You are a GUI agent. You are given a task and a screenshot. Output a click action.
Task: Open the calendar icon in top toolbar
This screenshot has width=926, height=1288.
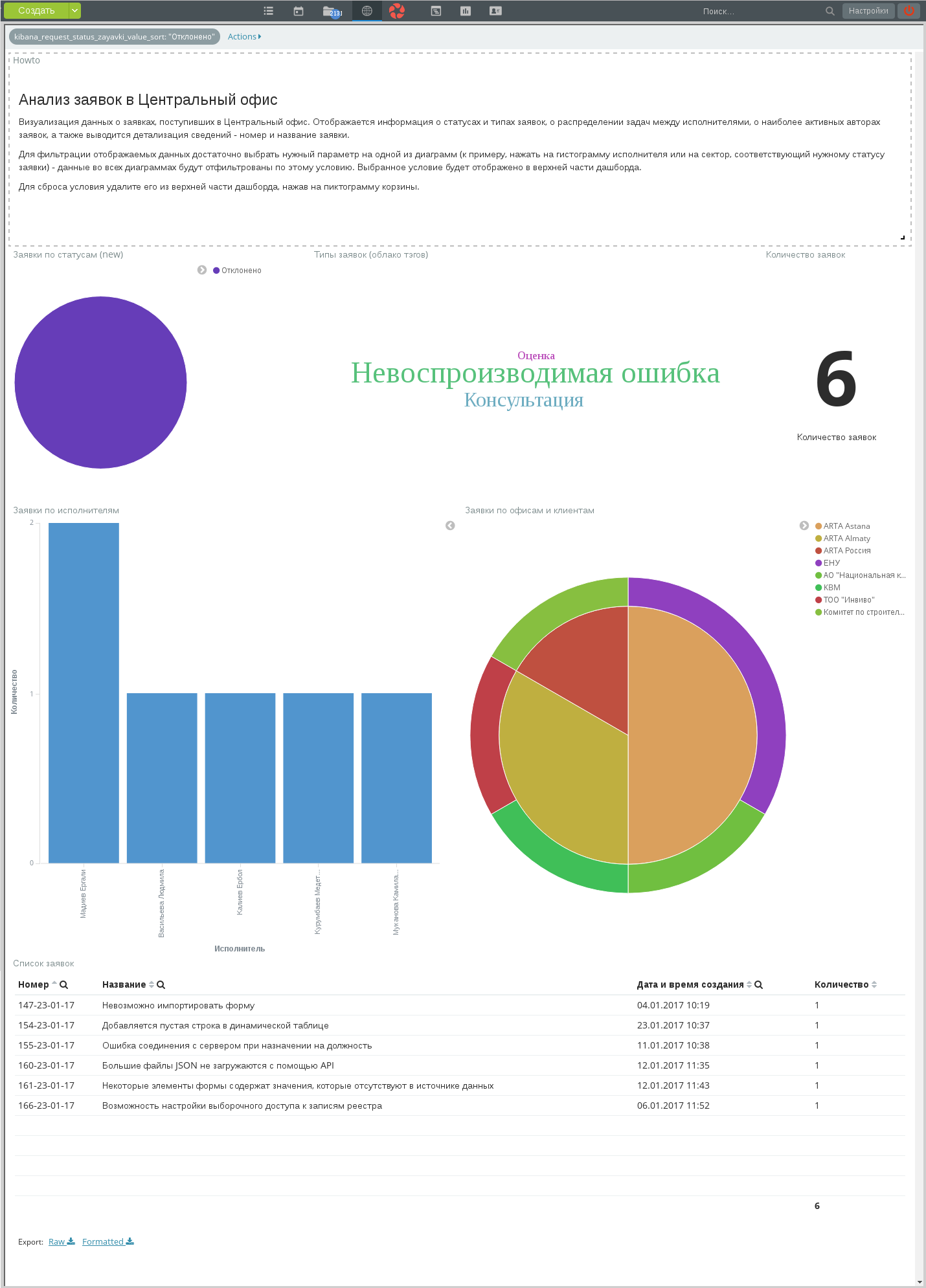coord(299,11)
